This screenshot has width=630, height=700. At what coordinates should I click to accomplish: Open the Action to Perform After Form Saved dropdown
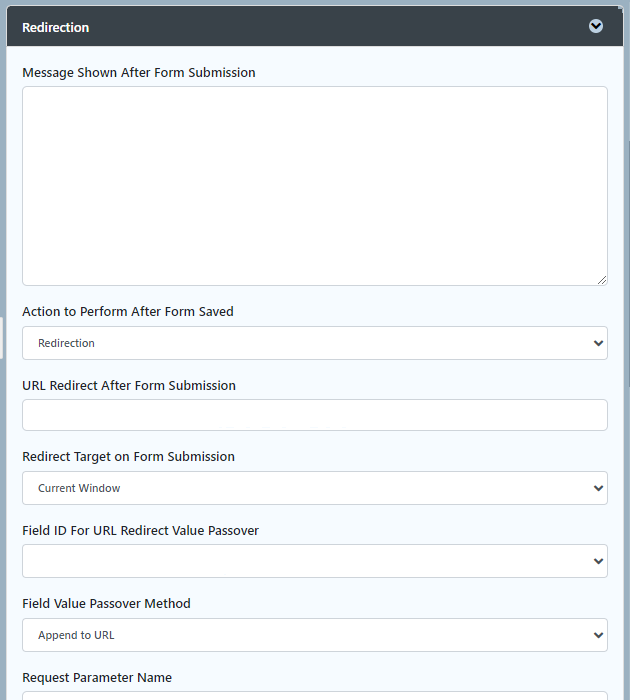click(314, 343)
